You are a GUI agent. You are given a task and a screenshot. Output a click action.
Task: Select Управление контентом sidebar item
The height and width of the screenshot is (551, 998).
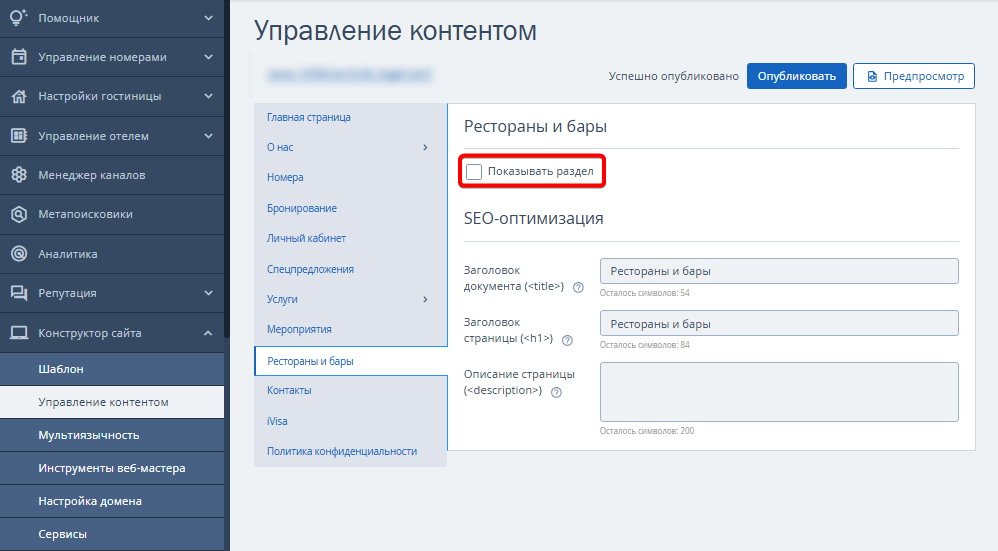[112, 401]
